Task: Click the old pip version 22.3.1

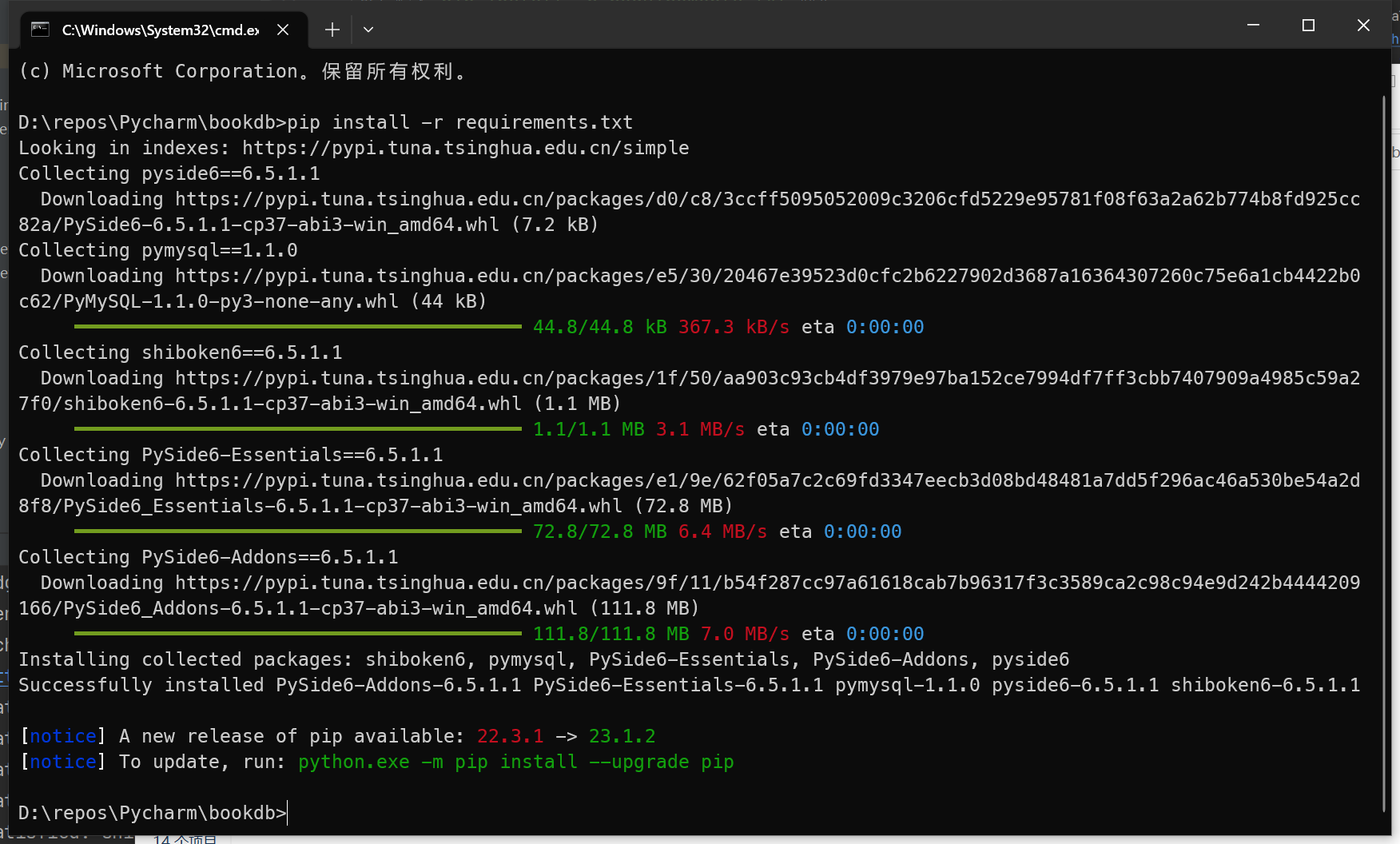Action: click(x=510, y=736)
